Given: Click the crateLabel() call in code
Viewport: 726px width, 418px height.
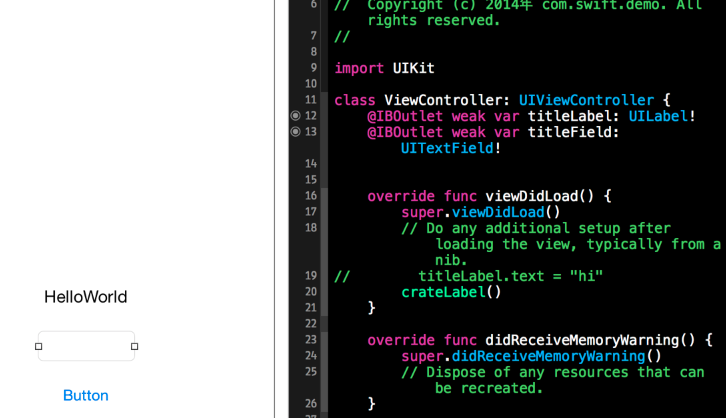Looking at the screenshot, I should pos(451,292).
